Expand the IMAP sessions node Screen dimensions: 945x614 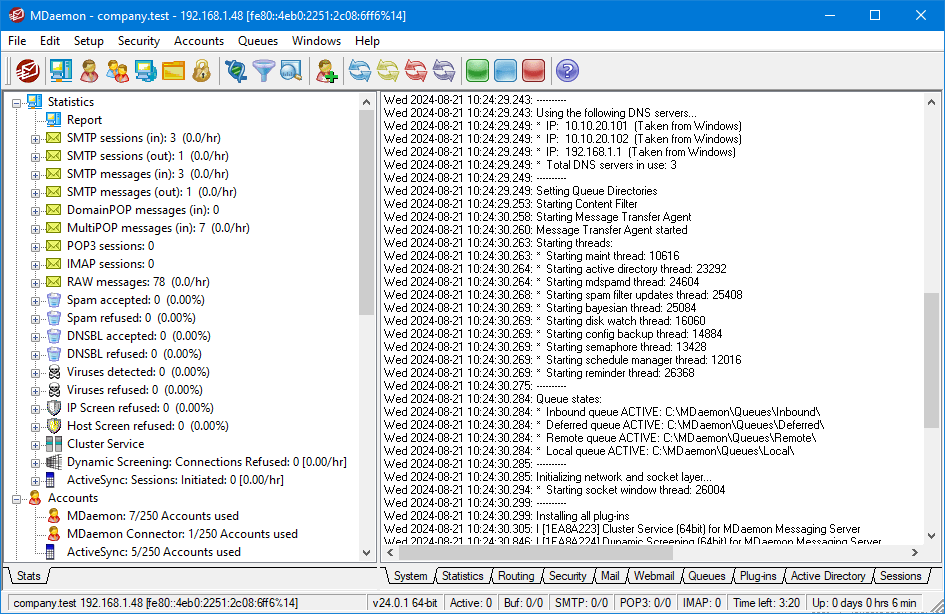coord(36,265)
